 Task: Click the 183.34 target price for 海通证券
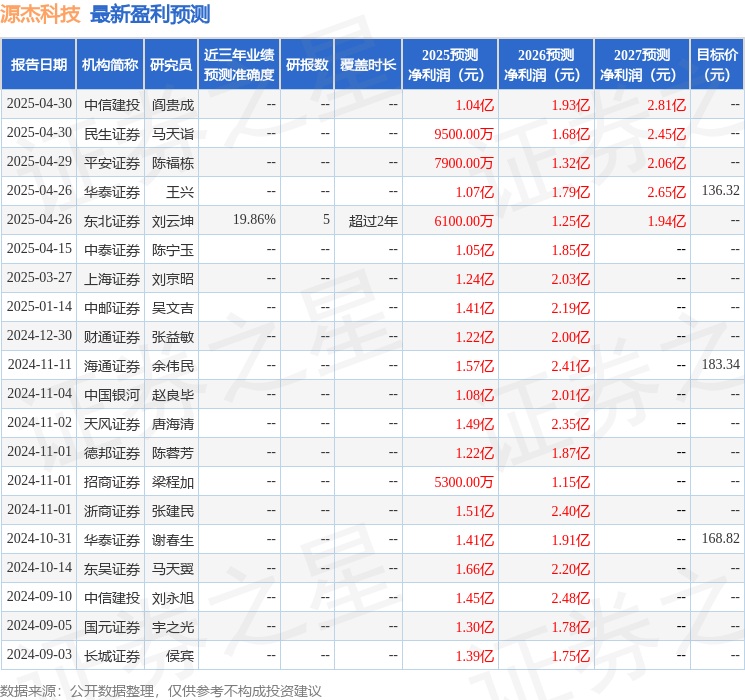pos(720,365)
